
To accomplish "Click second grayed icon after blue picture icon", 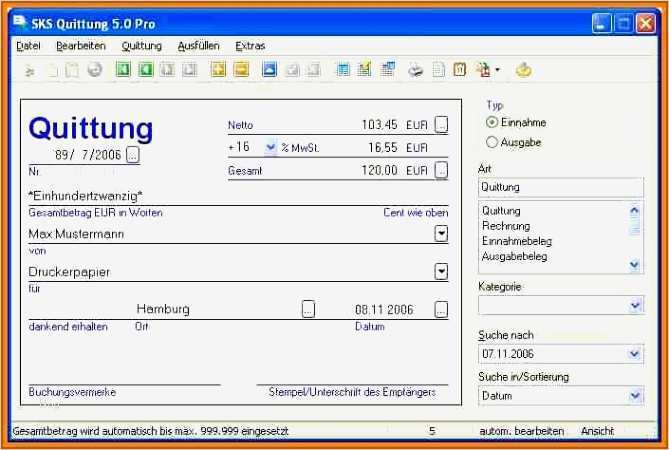I will click(x=314, y=70).
